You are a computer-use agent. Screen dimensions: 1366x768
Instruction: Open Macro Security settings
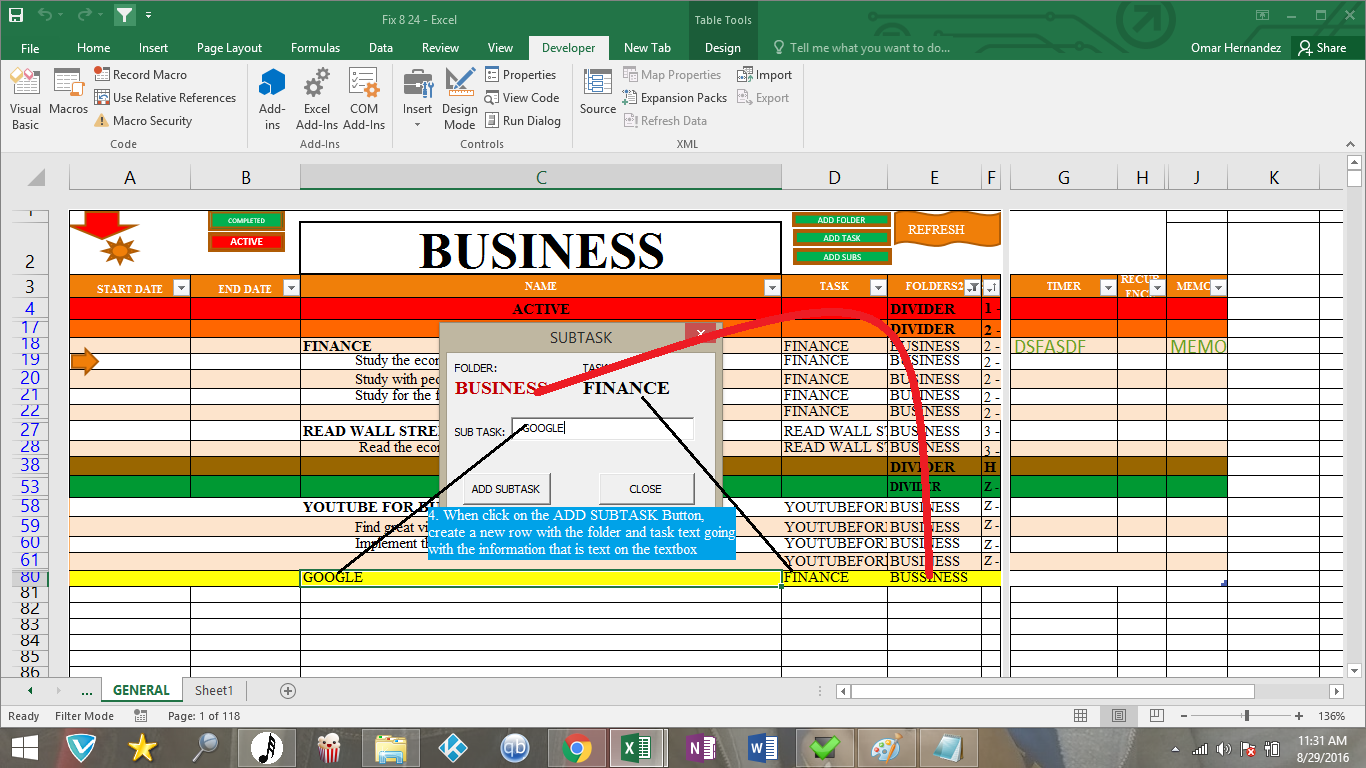tap(143, 121)
